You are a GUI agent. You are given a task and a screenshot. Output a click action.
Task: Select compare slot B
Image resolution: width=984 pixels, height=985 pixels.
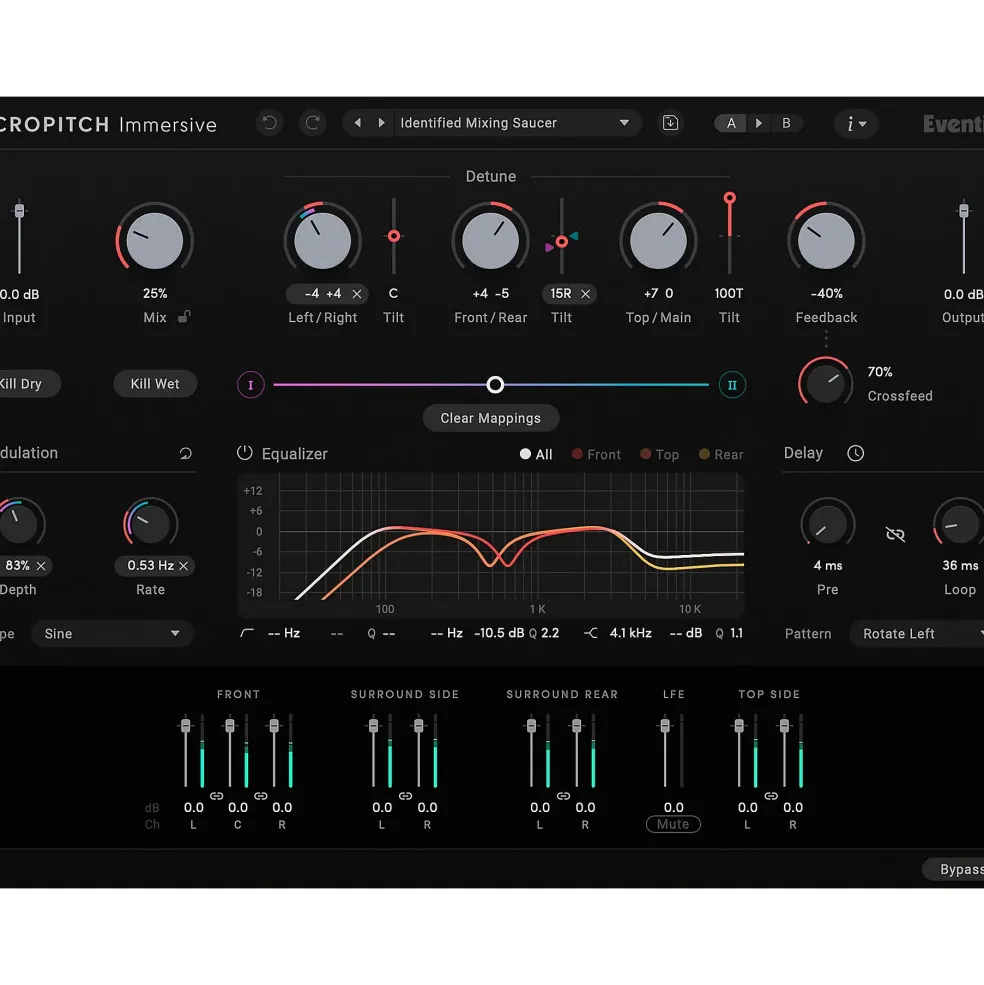click(x=786, y=123)
